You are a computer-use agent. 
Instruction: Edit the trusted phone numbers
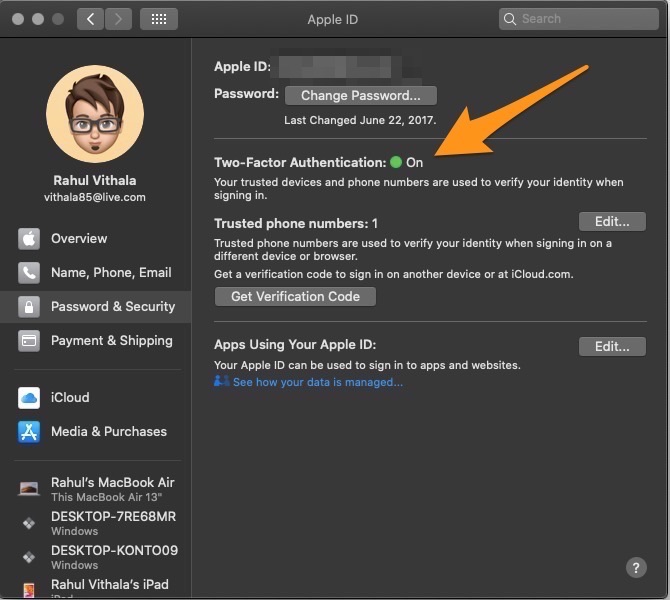pyautogui.click(x=612, y=221)
